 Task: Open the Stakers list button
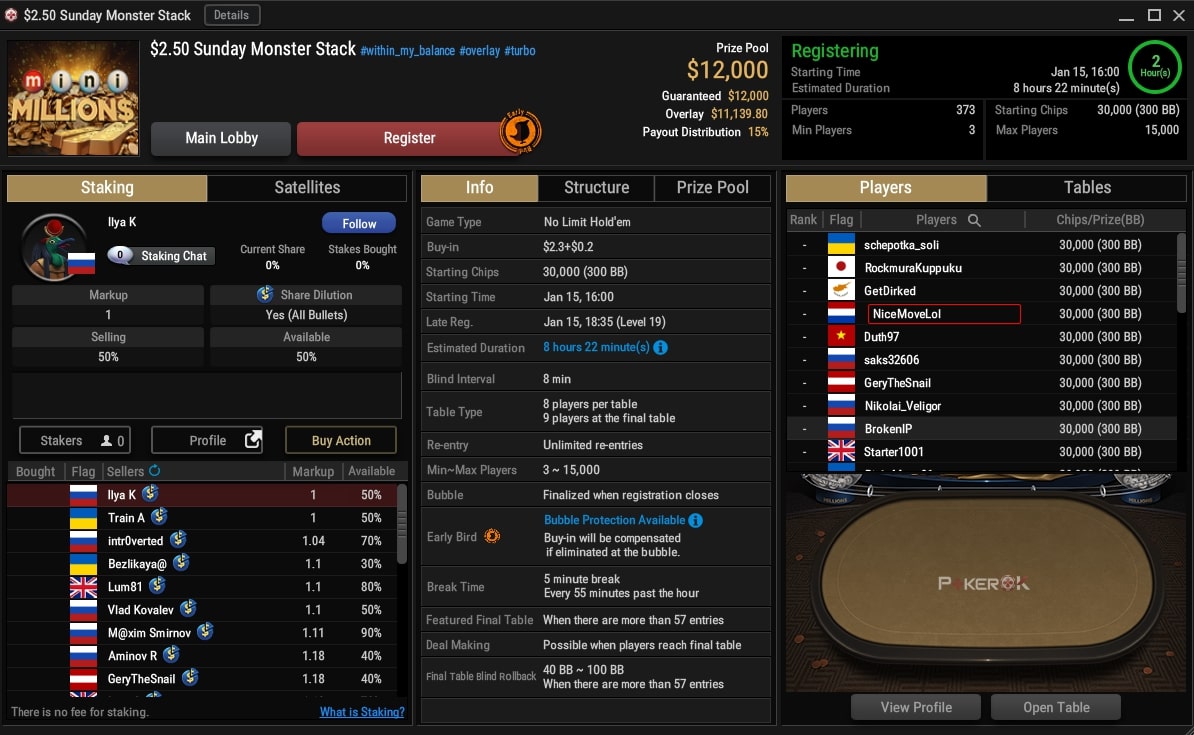(x=75, y=440)
